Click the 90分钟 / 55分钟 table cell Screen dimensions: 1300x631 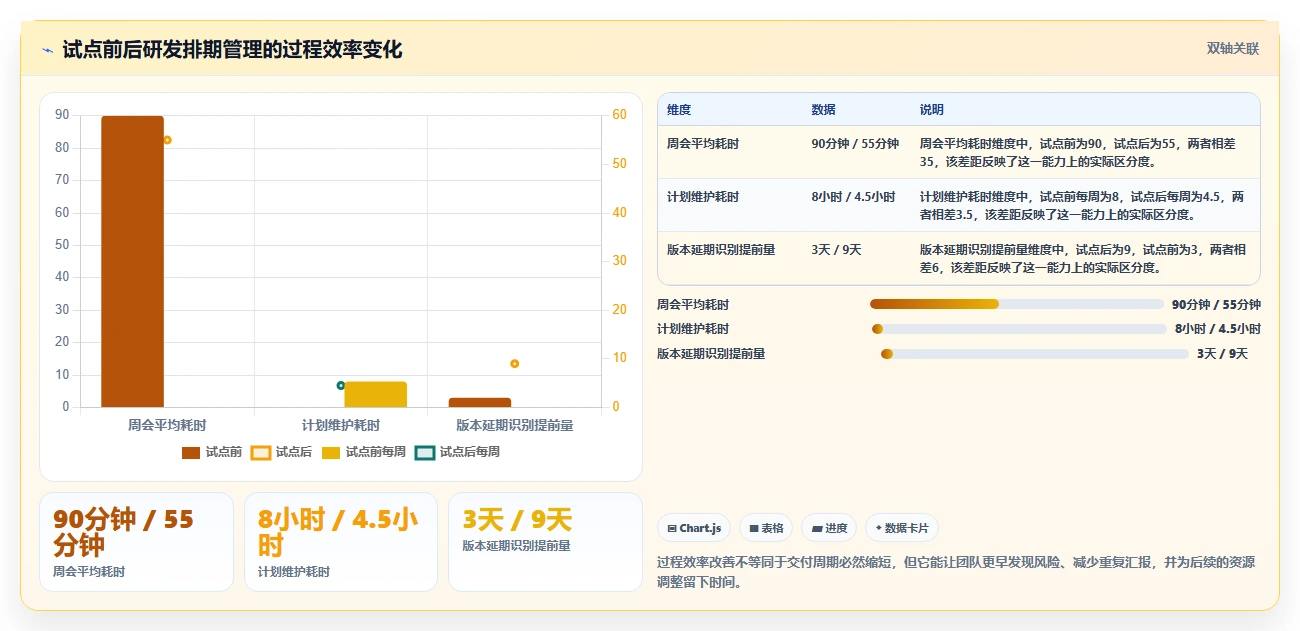855,144
